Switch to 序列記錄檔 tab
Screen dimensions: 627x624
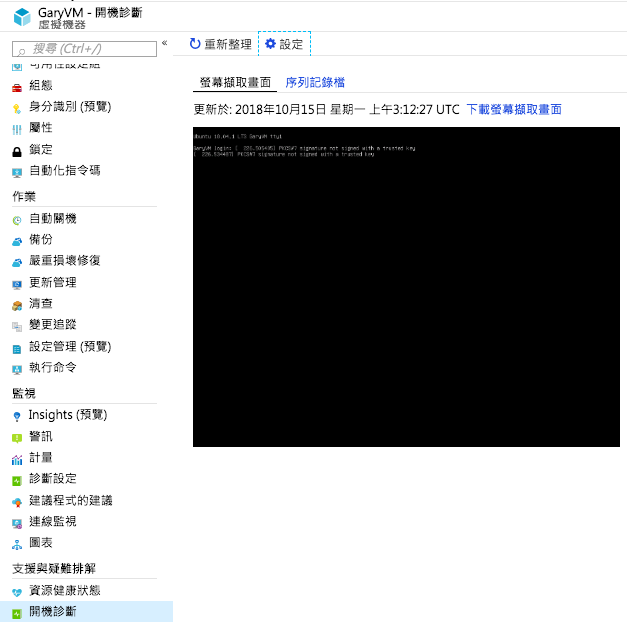(315, 82)
